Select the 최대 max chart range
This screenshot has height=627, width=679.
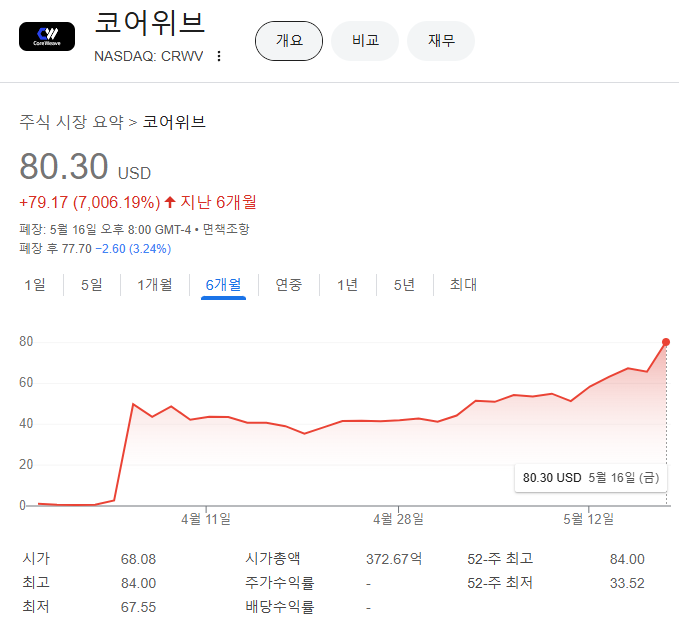point(463,285)
